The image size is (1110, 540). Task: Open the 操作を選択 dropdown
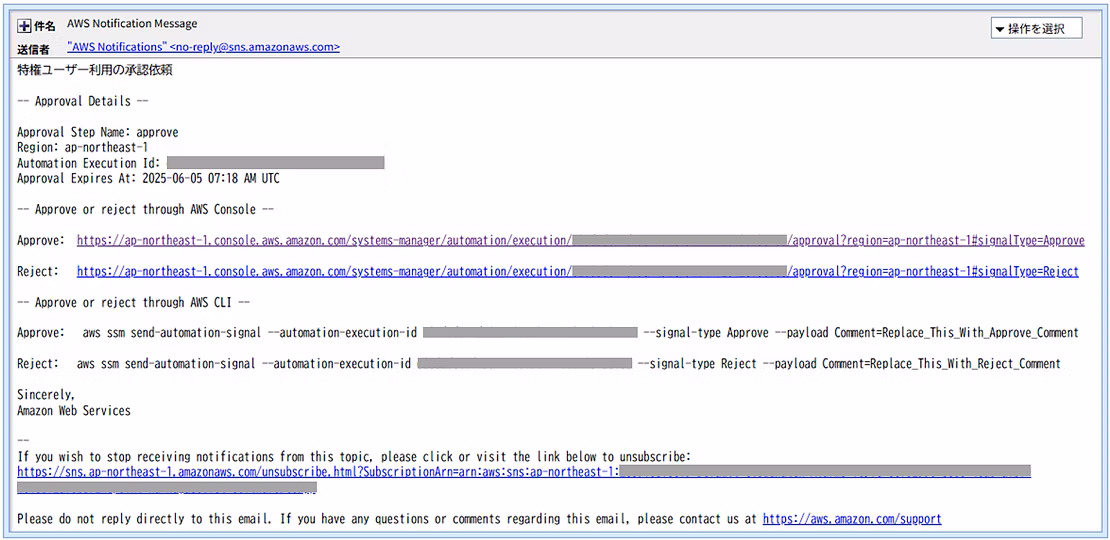click(1036, 28)
